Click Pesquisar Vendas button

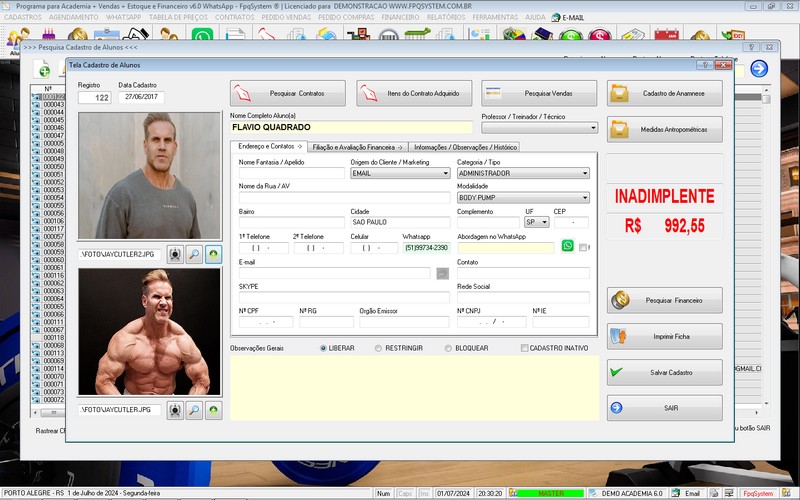click(539, 93)
